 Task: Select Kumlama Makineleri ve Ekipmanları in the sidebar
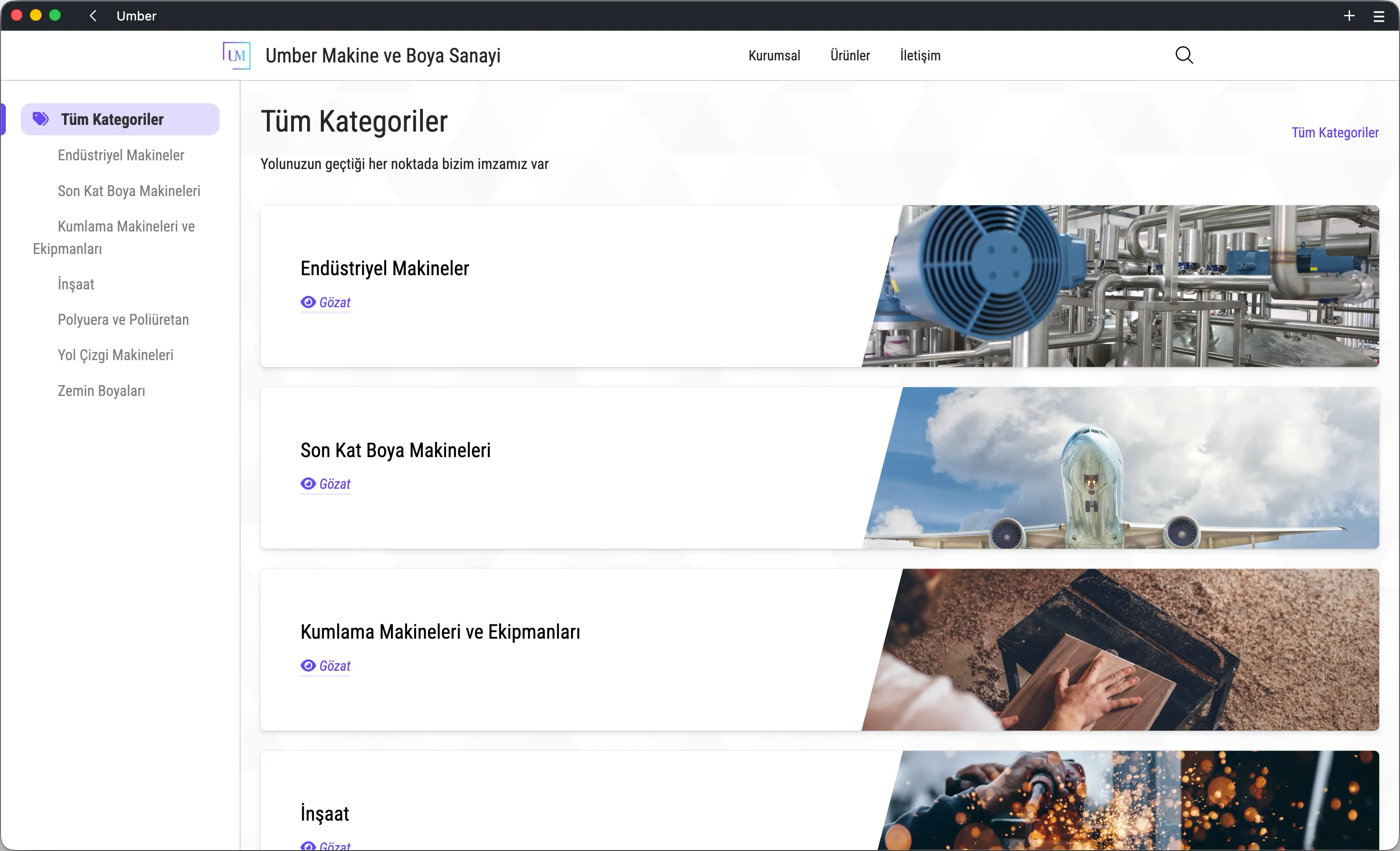[114, 237]
